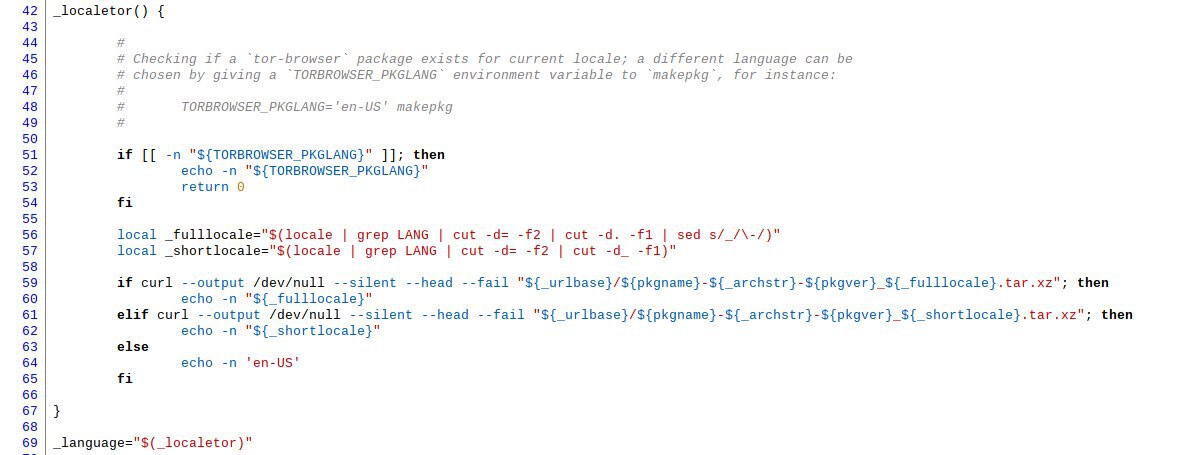Click line number 42 in the gutter
The image size is (1194, 455).
tap(30, 12)
